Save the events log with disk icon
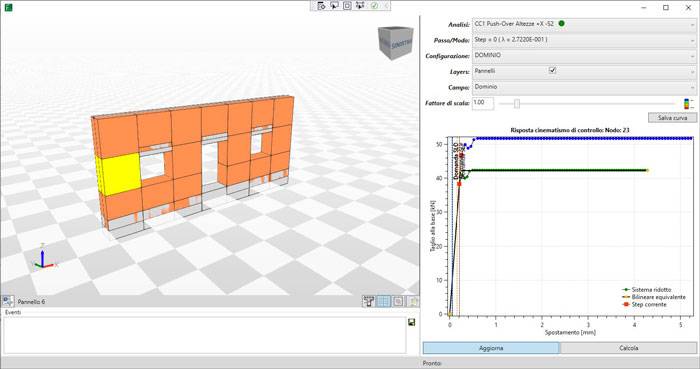 412,322
